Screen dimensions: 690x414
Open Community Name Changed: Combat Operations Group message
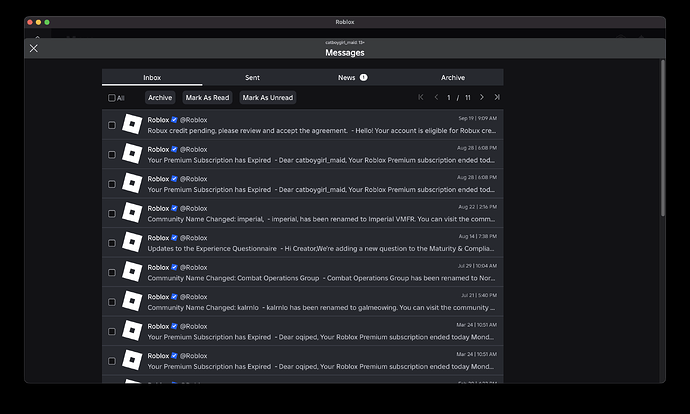[x=303, y=272]
